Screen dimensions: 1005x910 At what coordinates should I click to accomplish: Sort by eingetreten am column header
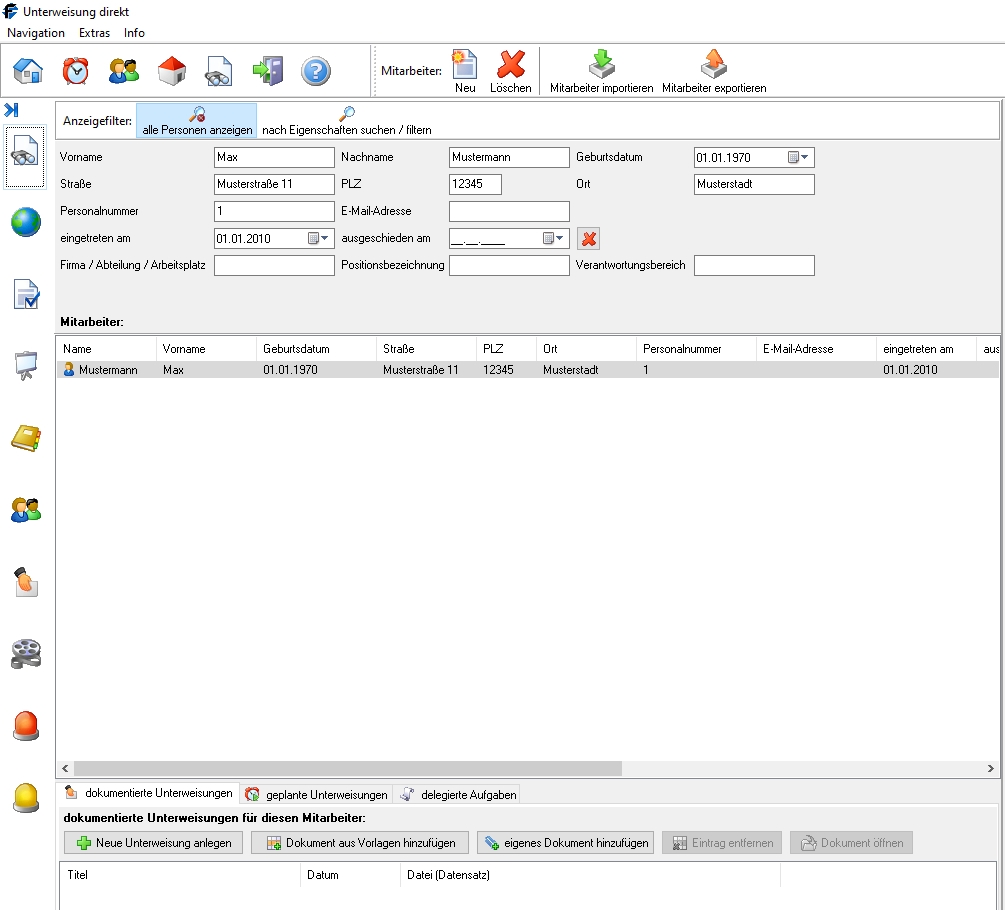(x=926, y=349)
